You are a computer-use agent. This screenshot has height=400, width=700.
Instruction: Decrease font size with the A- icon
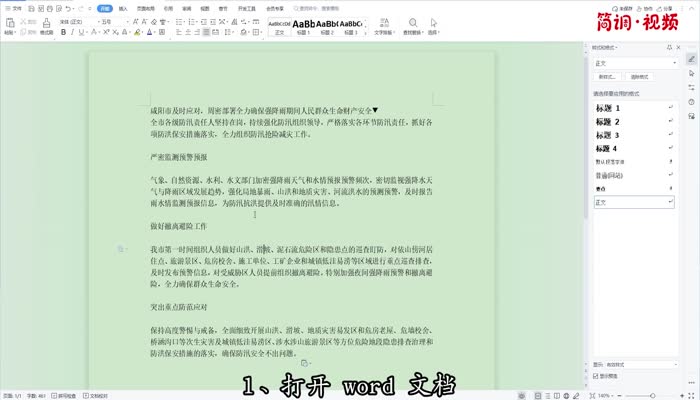pos(145,21)
